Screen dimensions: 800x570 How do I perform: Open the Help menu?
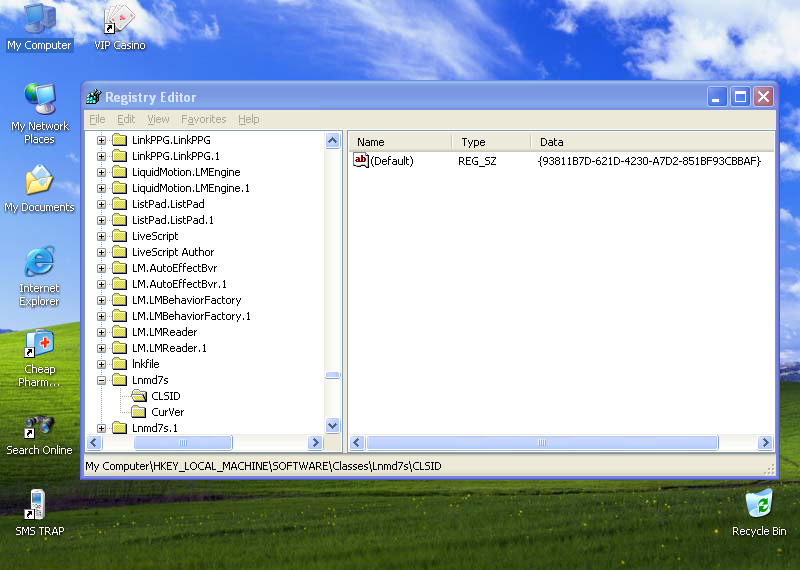click(248, 119)
